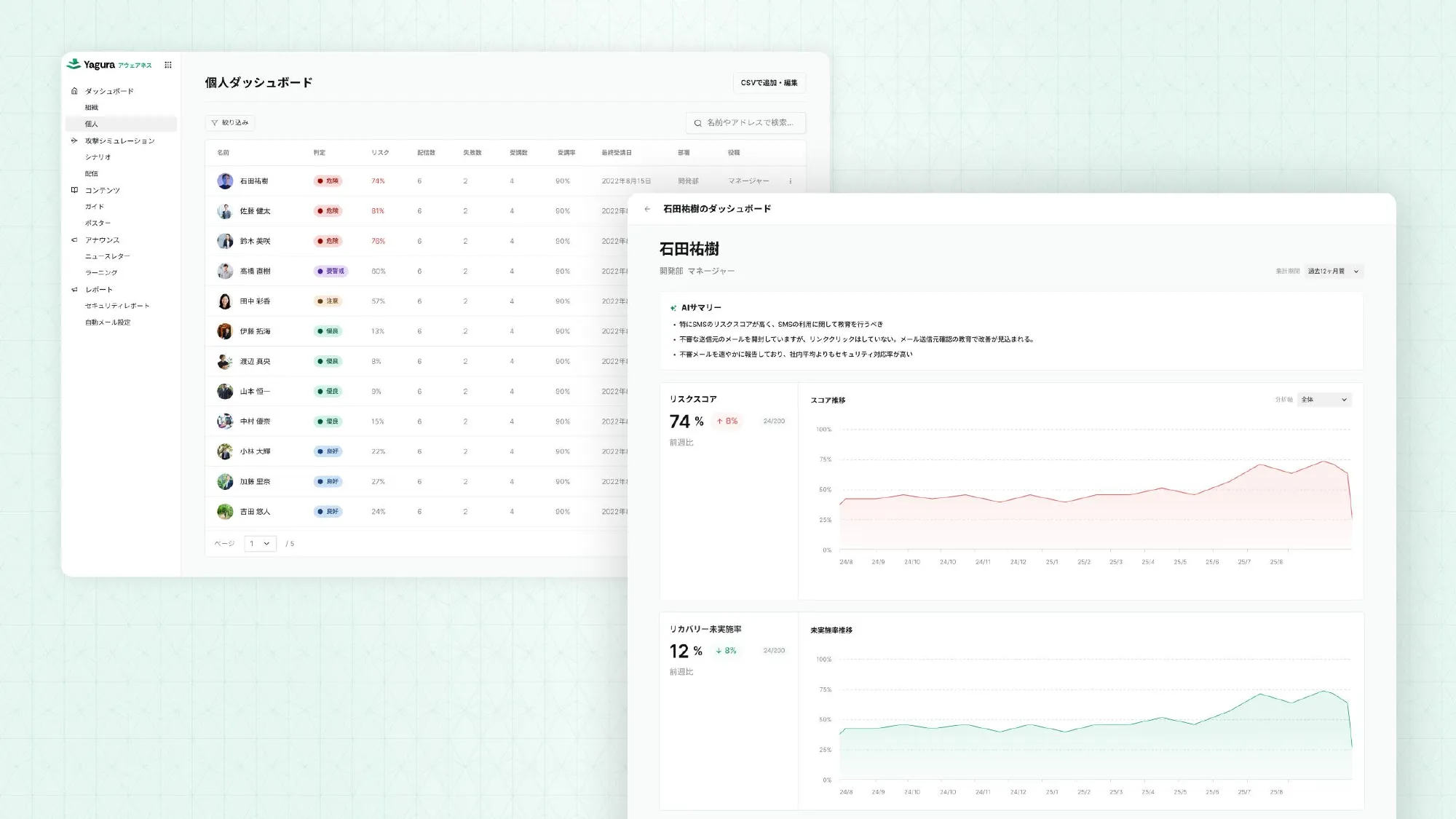1456x819 pixels.
Task: Click the 81% risk value
Action: (x=378, y=211)
